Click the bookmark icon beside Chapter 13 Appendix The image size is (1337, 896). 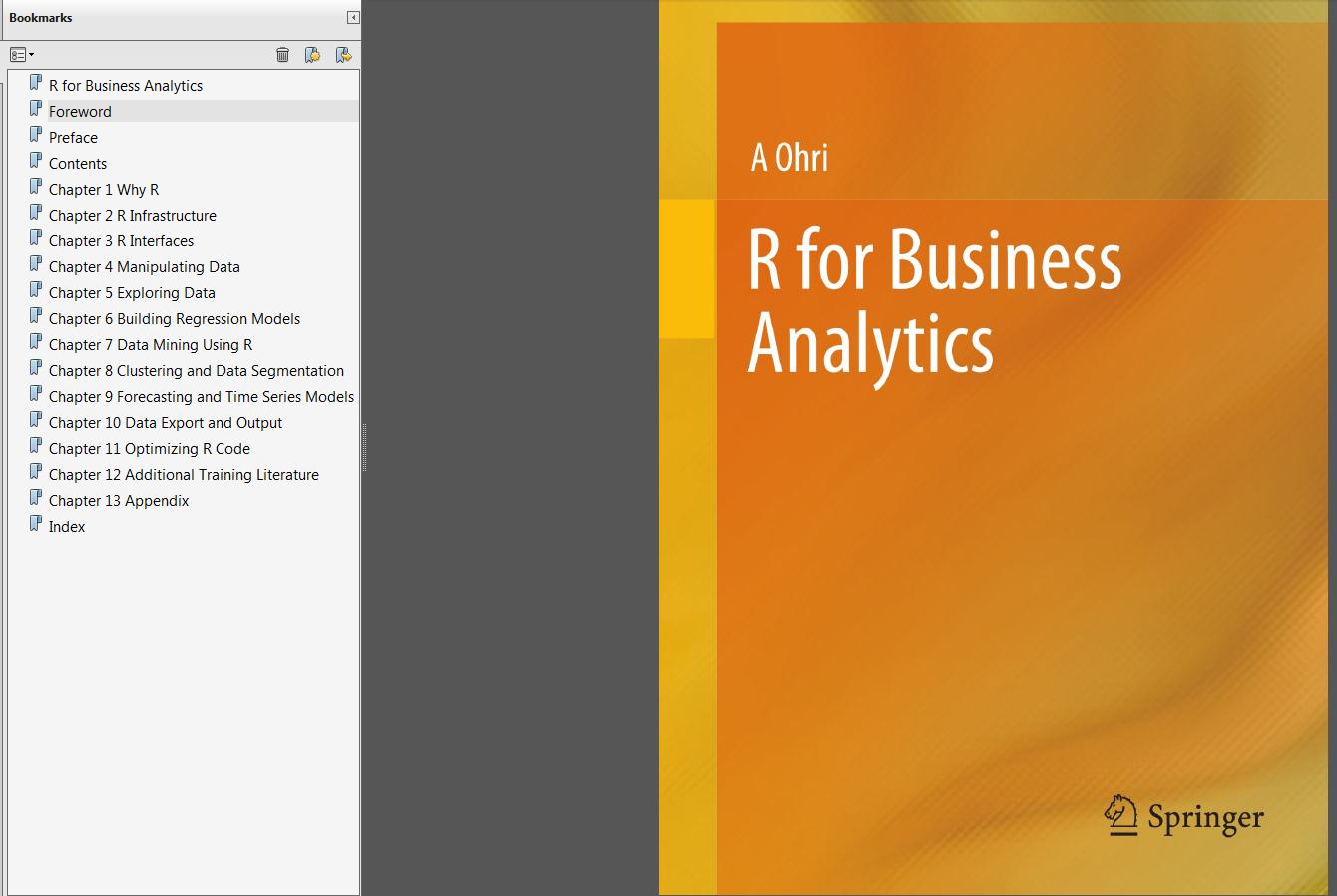click(x=36, y=498)
